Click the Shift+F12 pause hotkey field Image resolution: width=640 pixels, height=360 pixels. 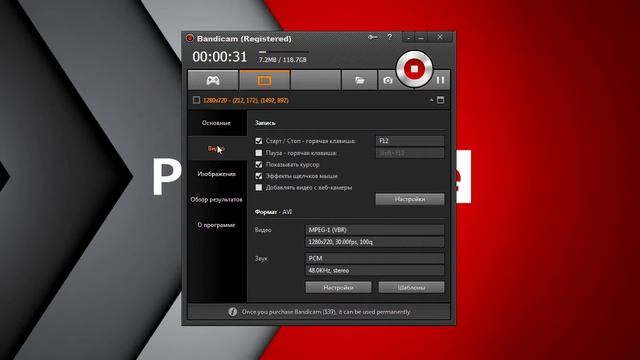pyautogui.click(x=410, y=153)
